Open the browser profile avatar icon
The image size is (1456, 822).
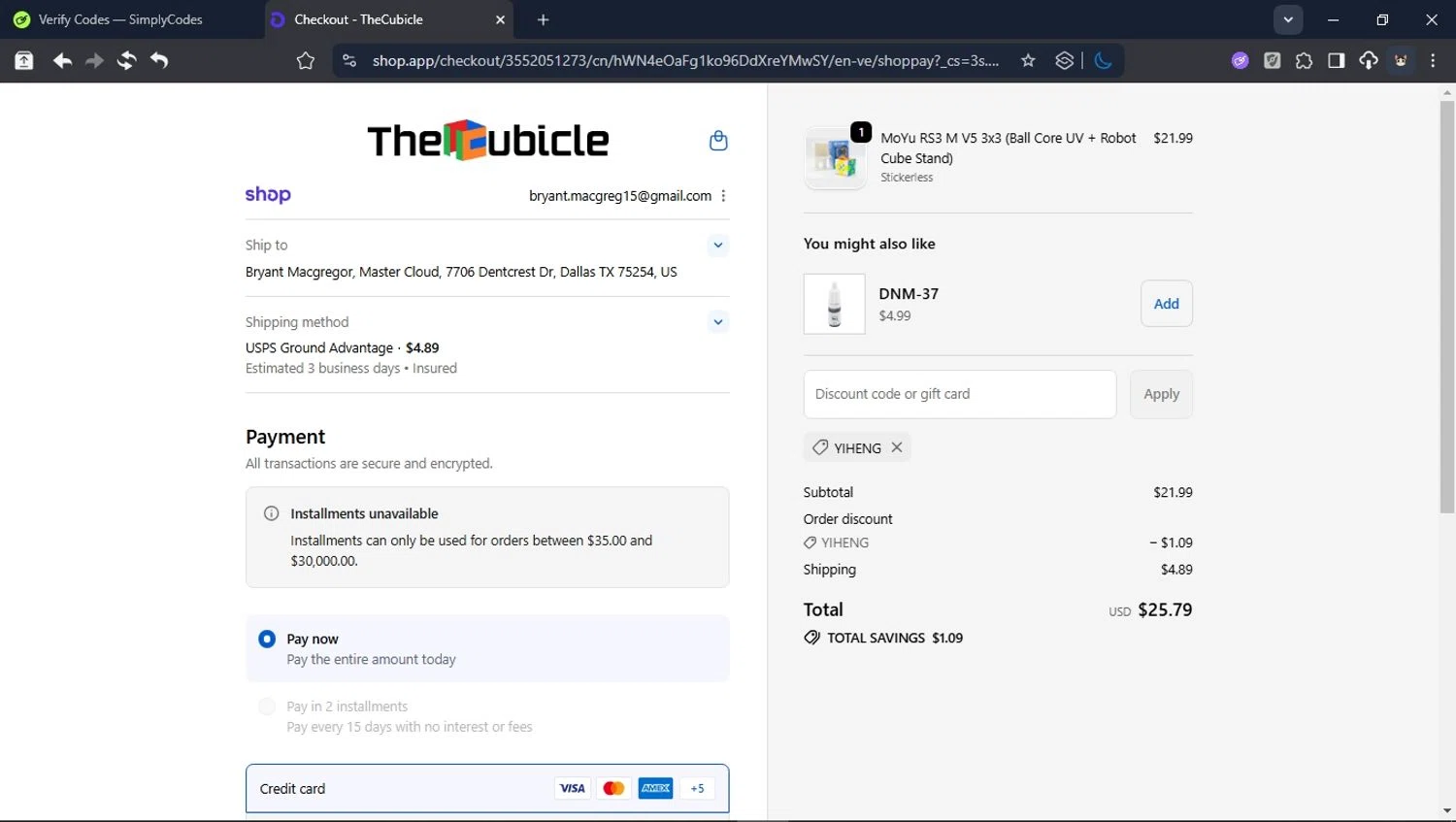pos(1401,60)
